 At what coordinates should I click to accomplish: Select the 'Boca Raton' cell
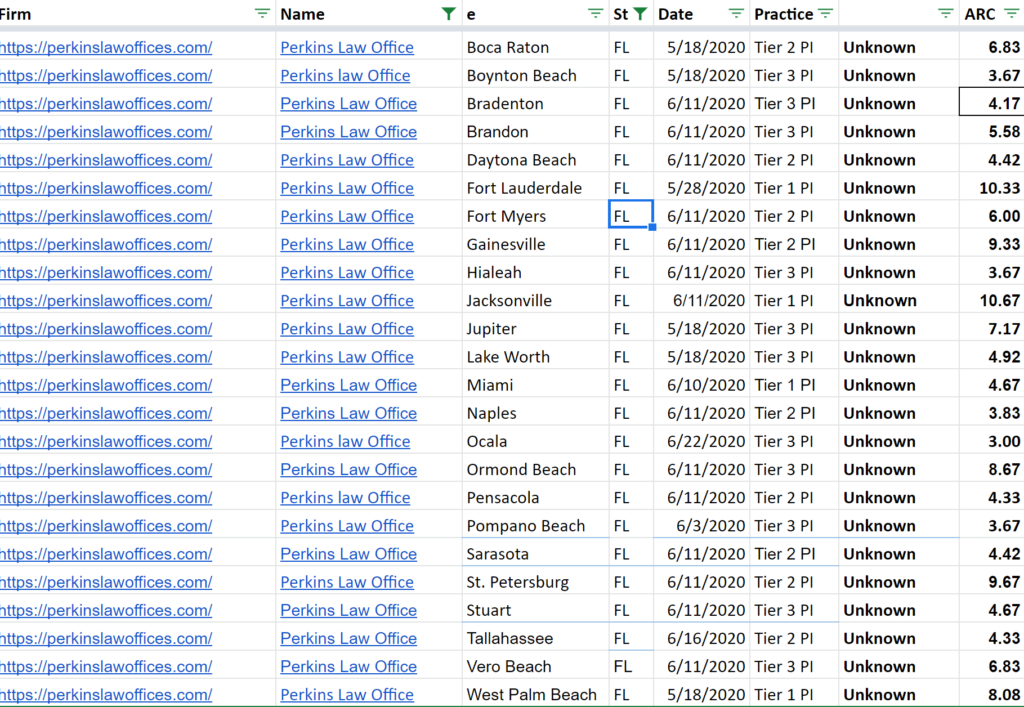coord(536,48)
